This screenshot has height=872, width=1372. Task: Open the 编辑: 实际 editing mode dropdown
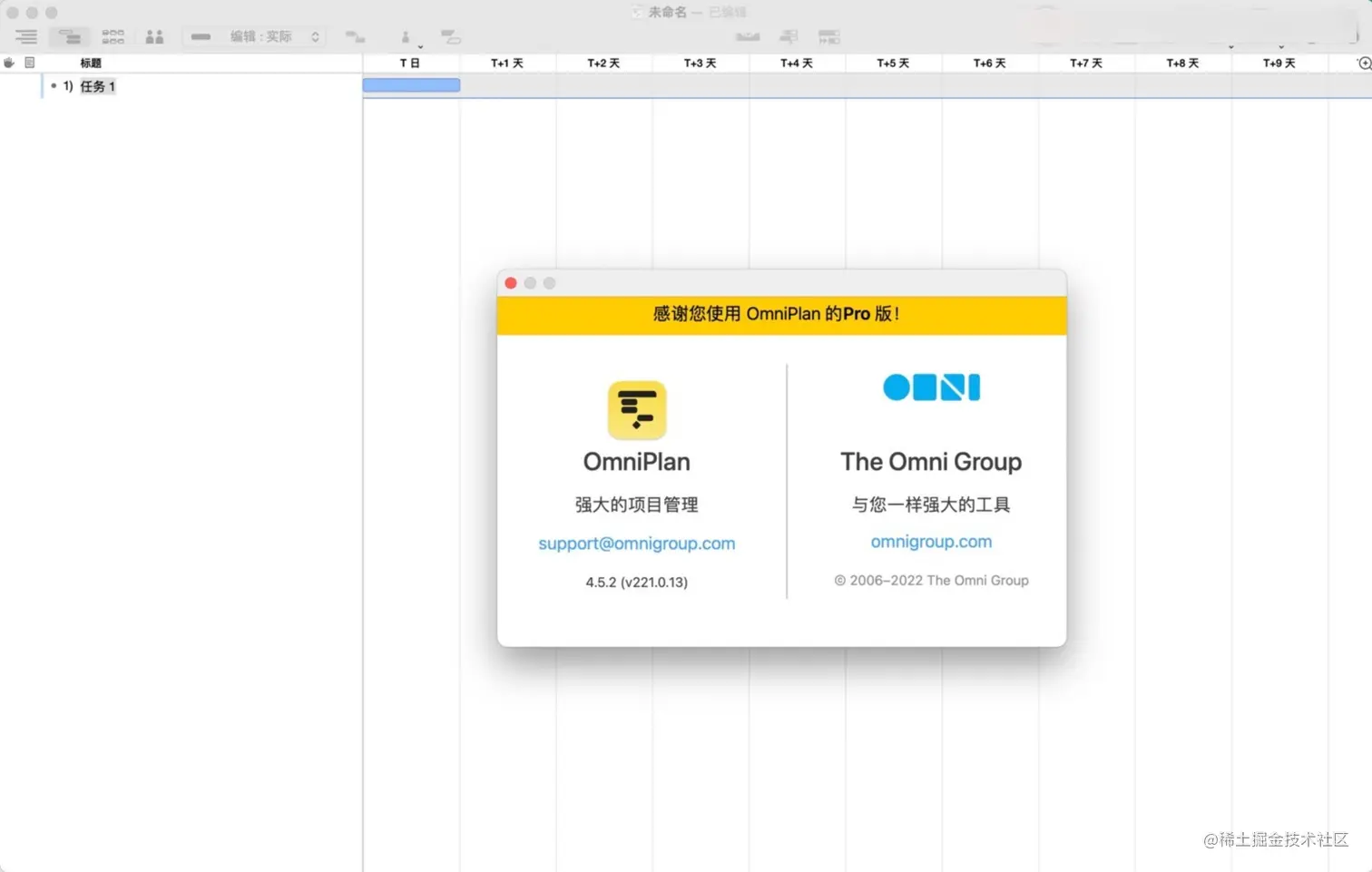255,36
